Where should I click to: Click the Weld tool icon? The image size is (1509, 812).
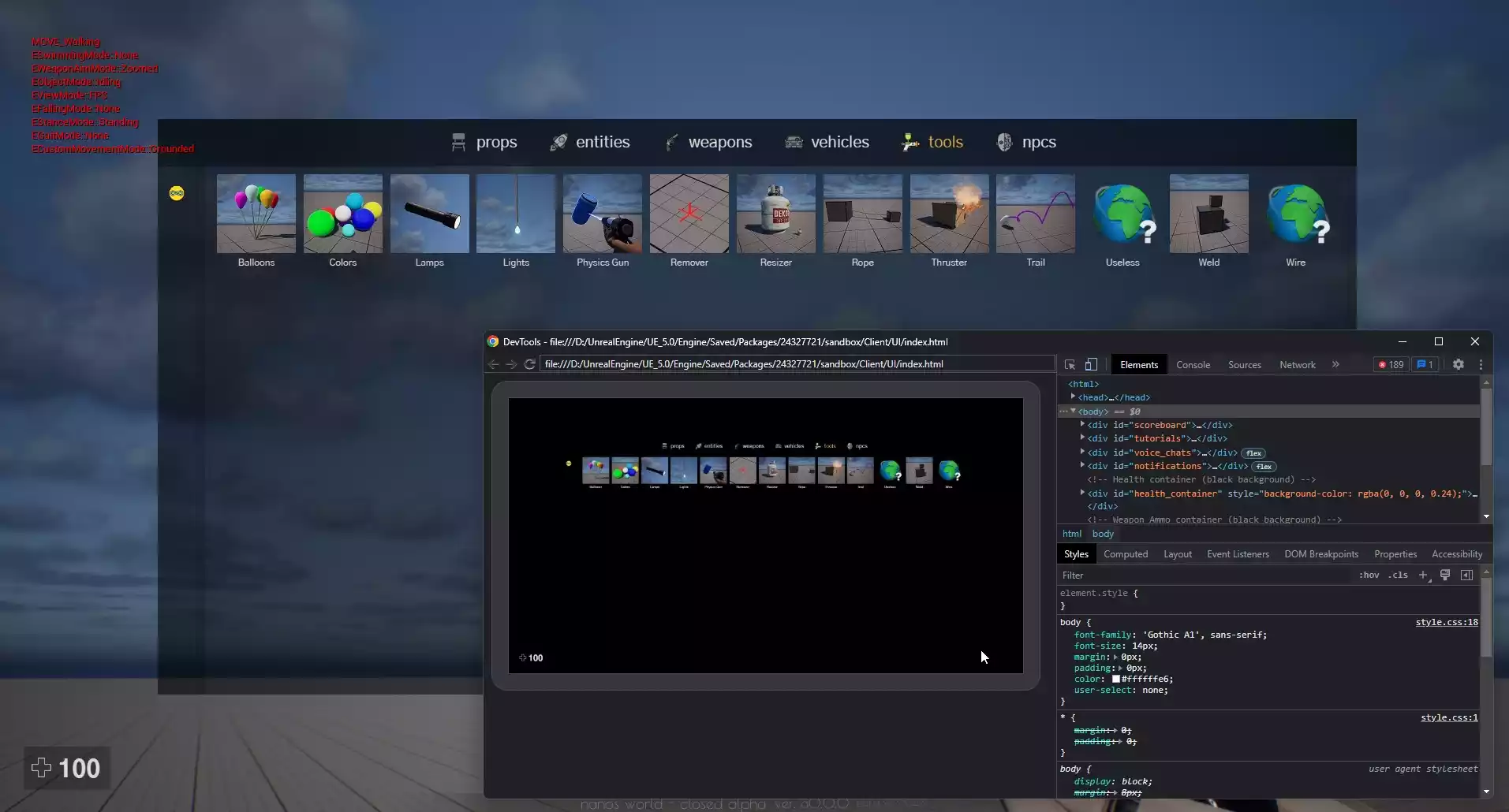(1209, 214)
